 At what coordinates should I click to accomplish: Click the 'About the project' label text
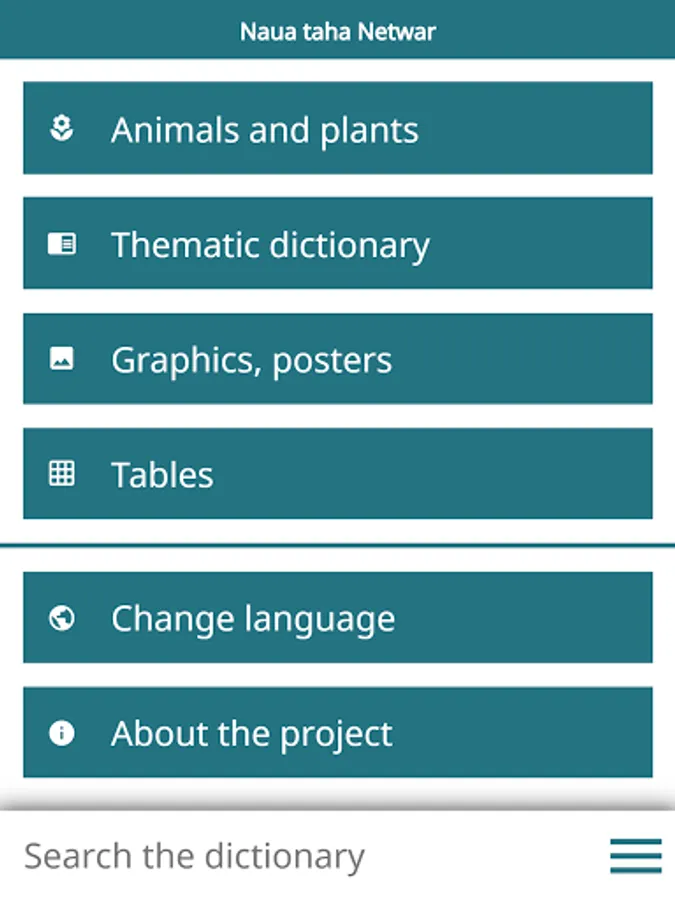click(x=252, y=735)
